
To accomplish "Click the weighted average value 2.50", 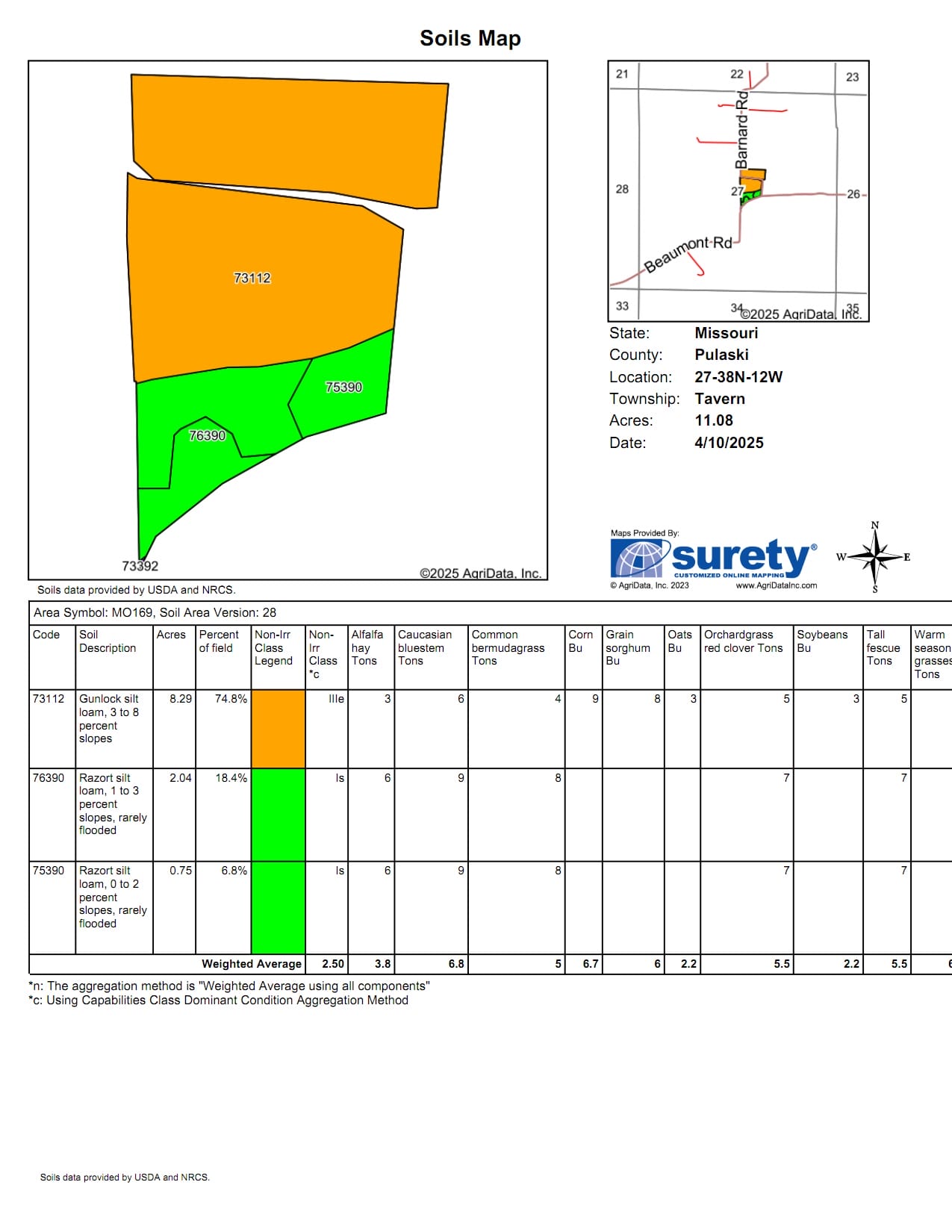I will pos(333,964).
